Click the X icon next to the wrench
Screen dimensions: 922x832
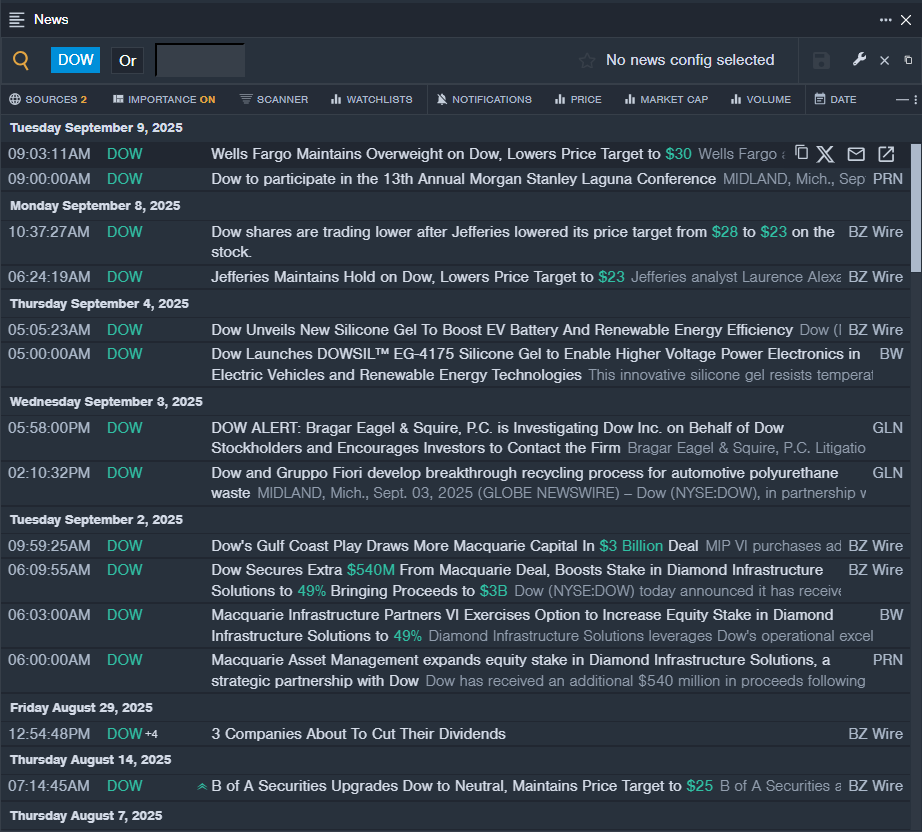click(884, 61)
